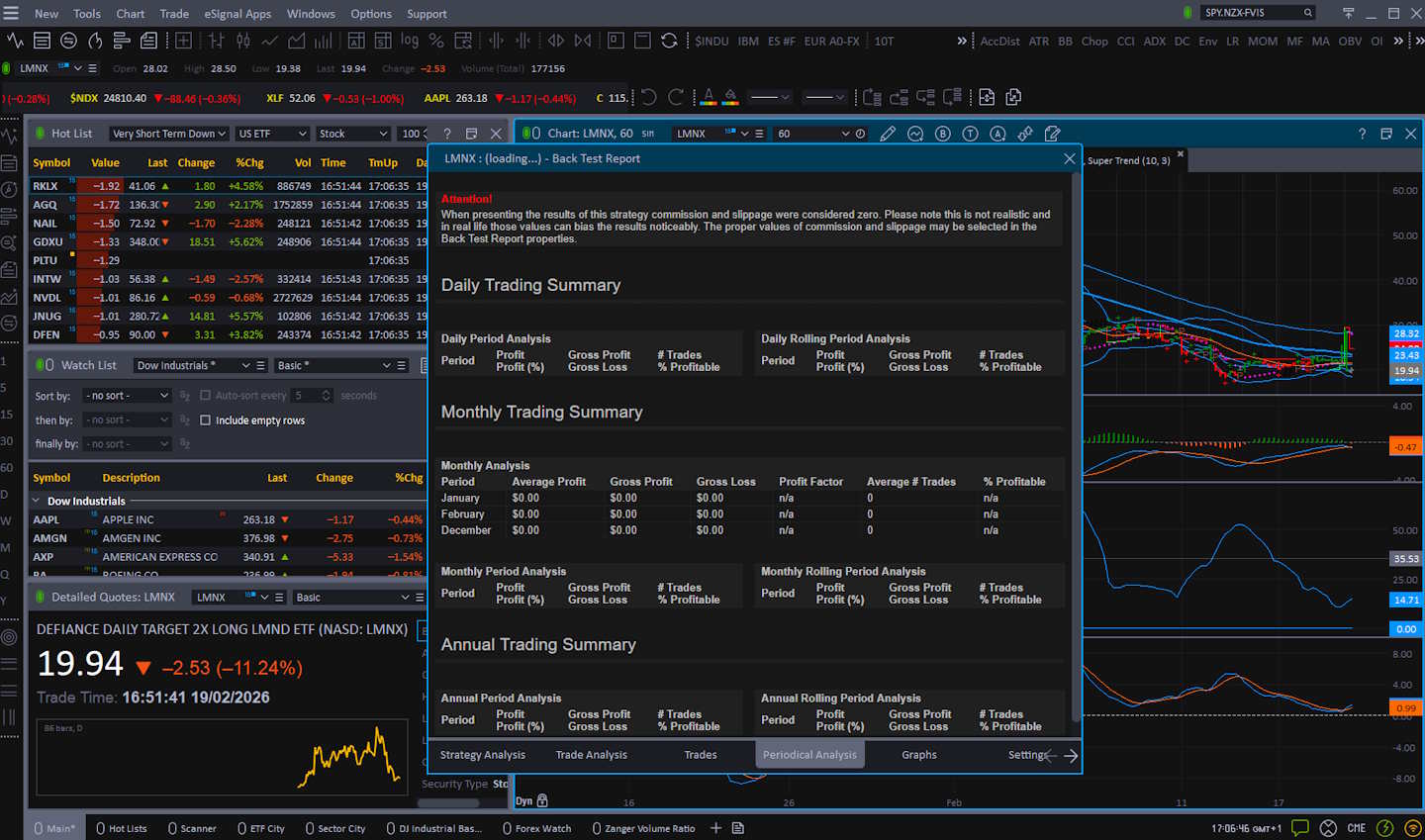Open the Sort by no sort dropdown
Viewport: 1425px width, 840px height.
click(x=129, y=395)
